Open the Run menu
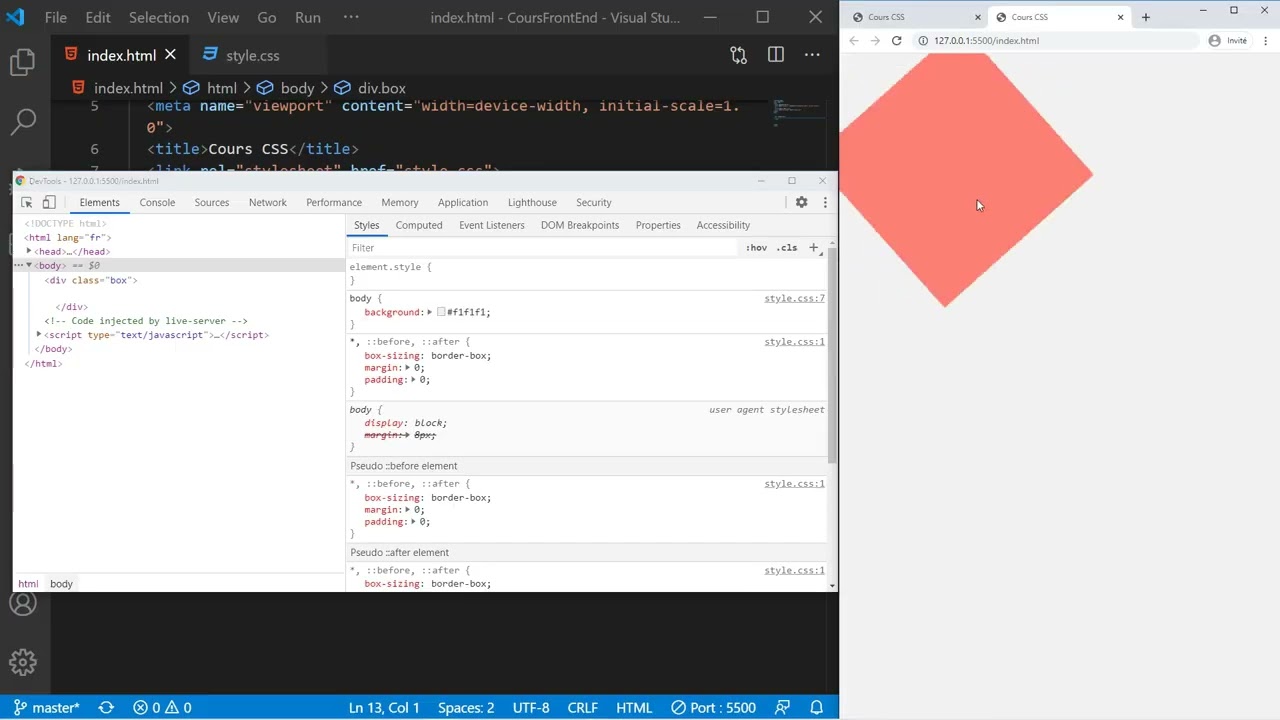Viewport: 1280px width, 720px height. 308,17
